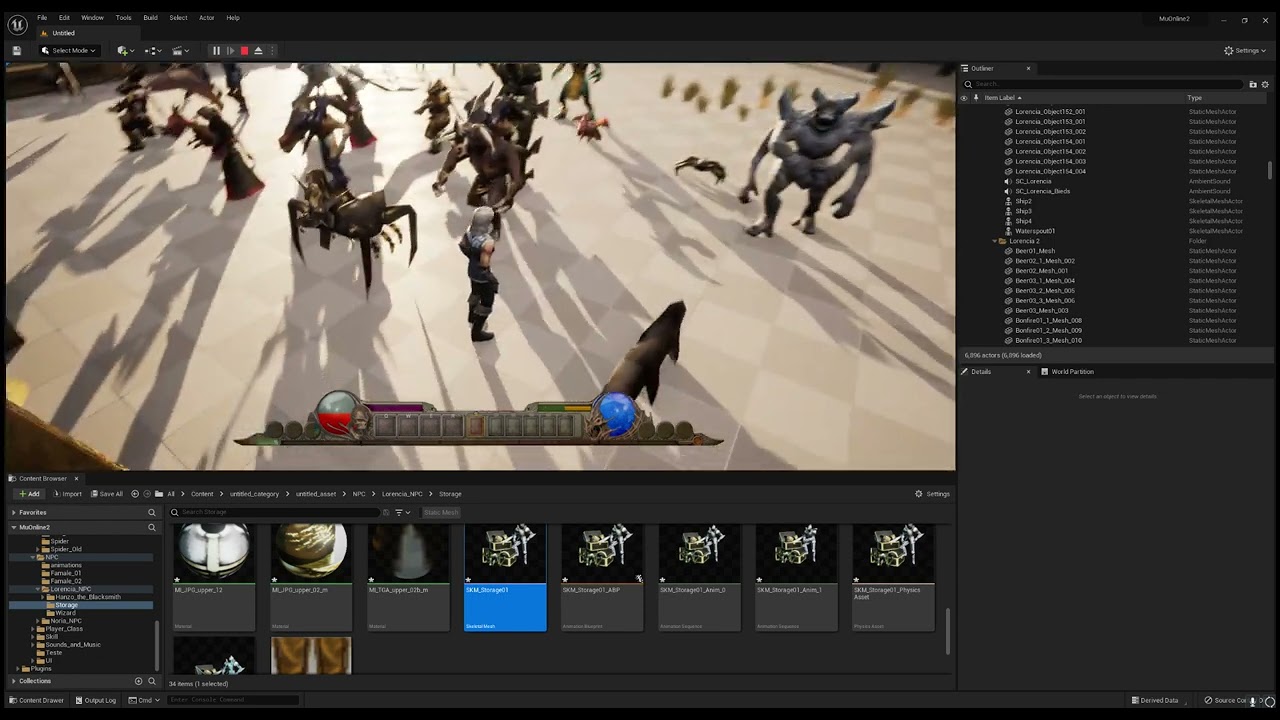Screen dimensions: 1280x720
Task: Sort Outliner by Type column
Action: click(x=1194, y=98)
